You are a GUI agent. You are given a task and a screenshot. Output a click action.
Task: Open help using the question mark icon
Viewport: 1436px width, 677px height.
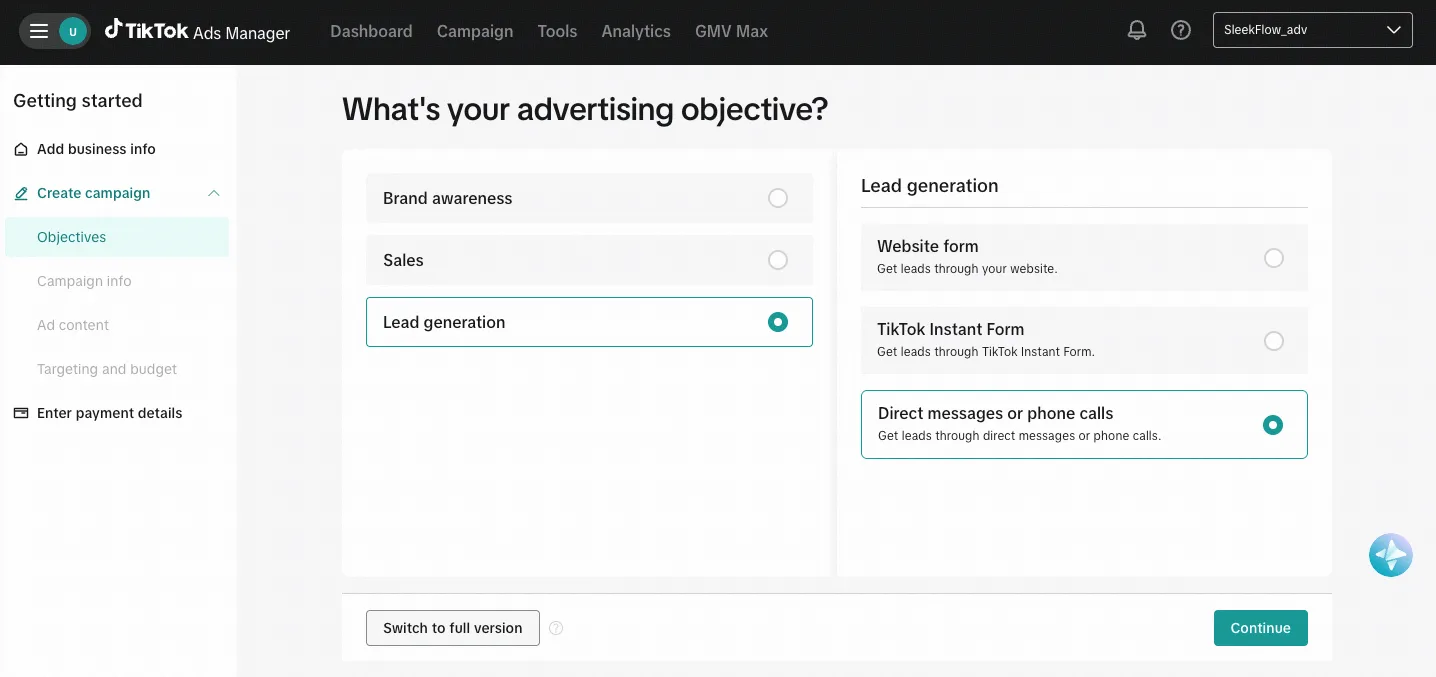(1181, 29)
